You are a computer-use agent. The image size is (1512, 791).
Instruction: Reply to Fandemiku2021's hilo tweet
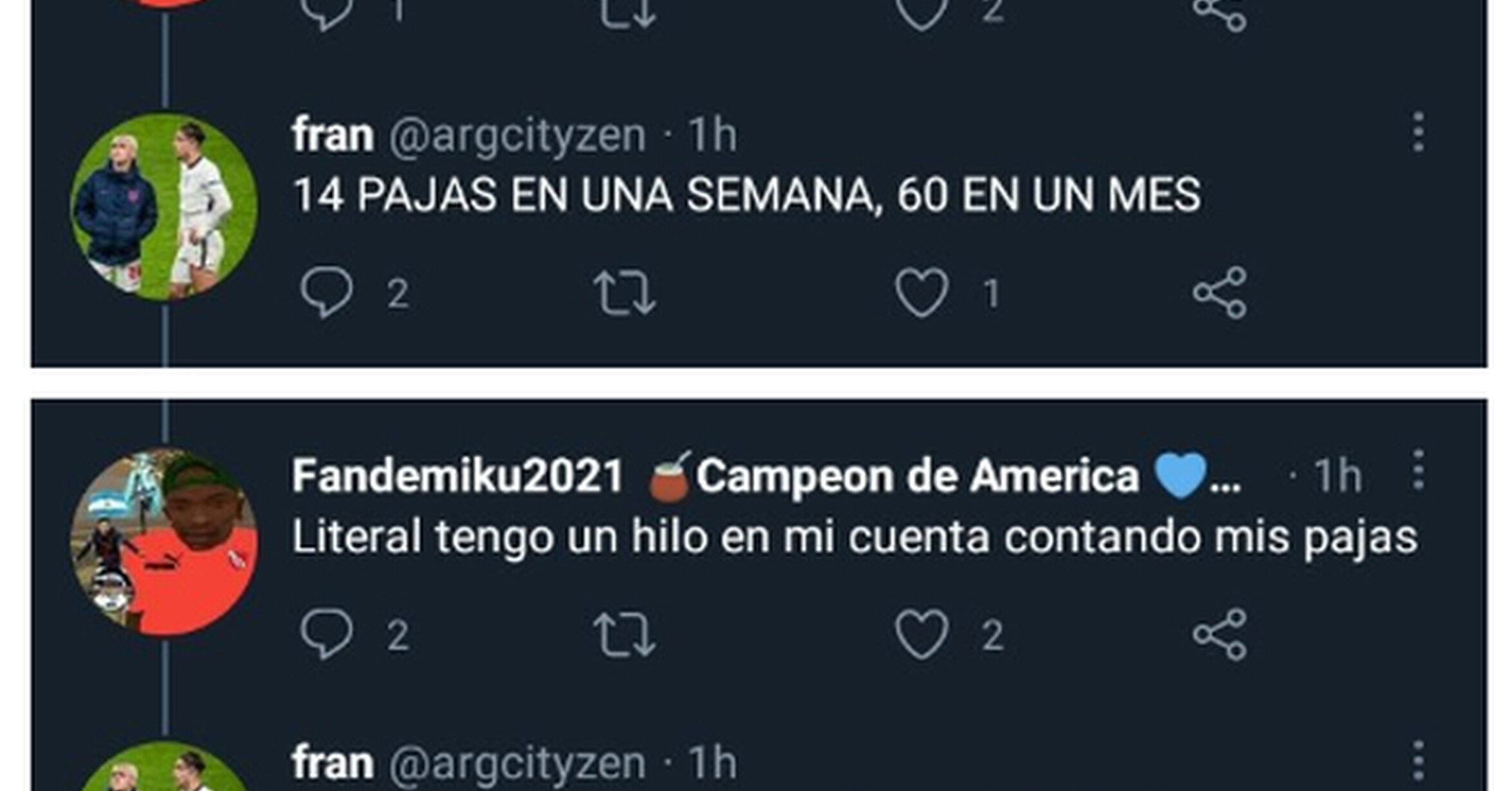pyautogui.click(x=327, y=635)
